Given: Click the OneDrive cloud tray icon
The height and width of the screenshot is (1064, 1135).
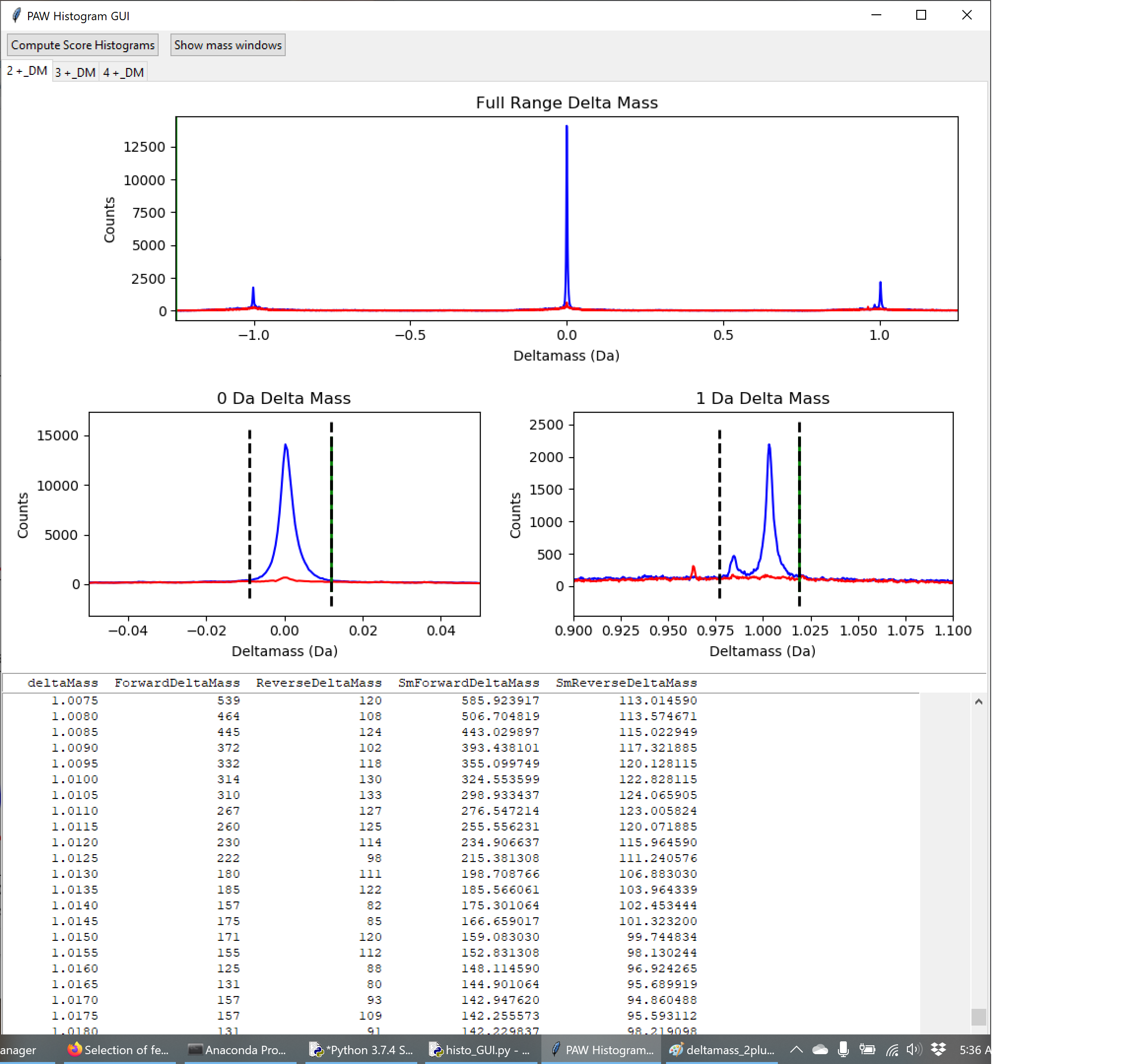Looking at the screenshot, I should [x=820, y=1049].
